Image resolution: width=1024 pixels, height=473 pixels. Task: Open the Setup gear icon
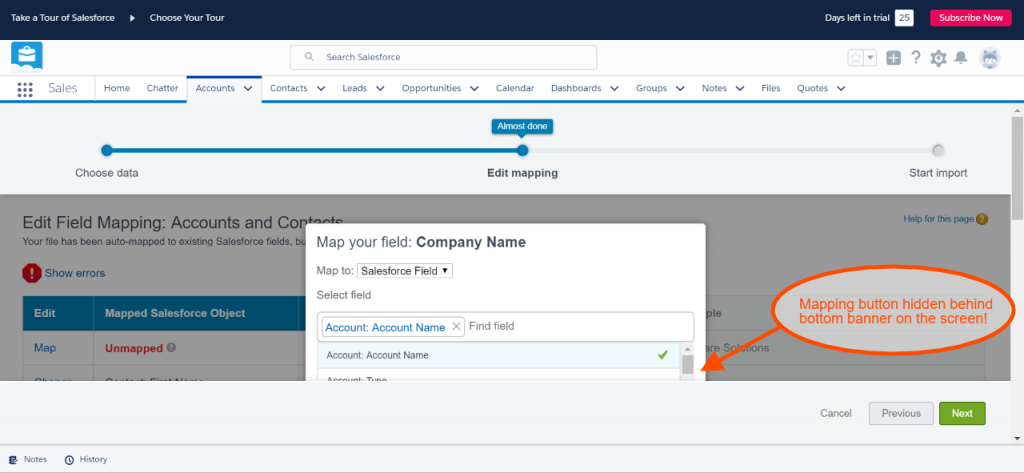click(938, 58)
